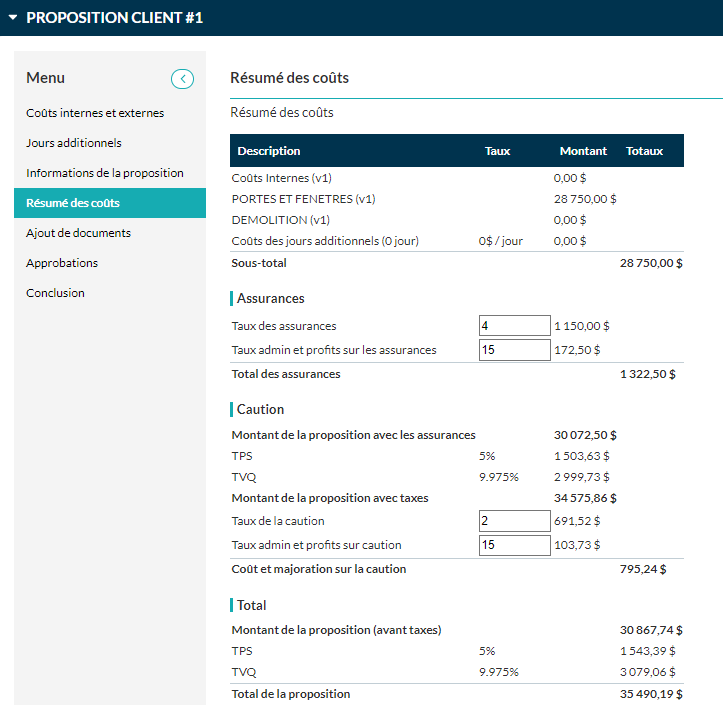Click the Taux des assurances input field
The image size is (723, 716).
tap(515, 325)
